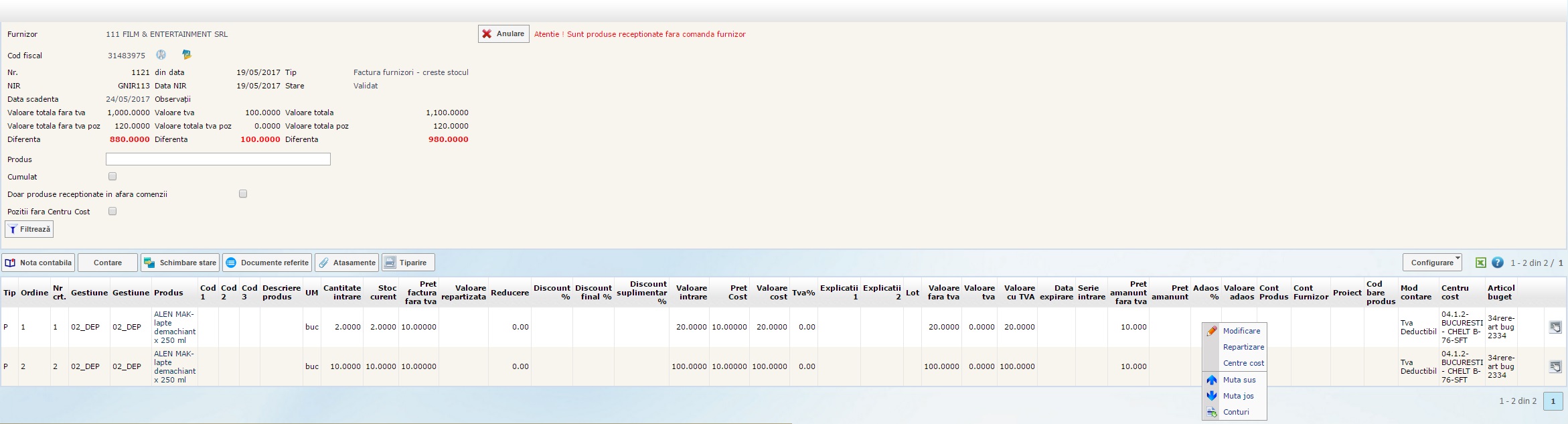The height and width of the screenshot is (424, 1568).
Task: Open the row actions icon for second row
Action: (1555, 366)
